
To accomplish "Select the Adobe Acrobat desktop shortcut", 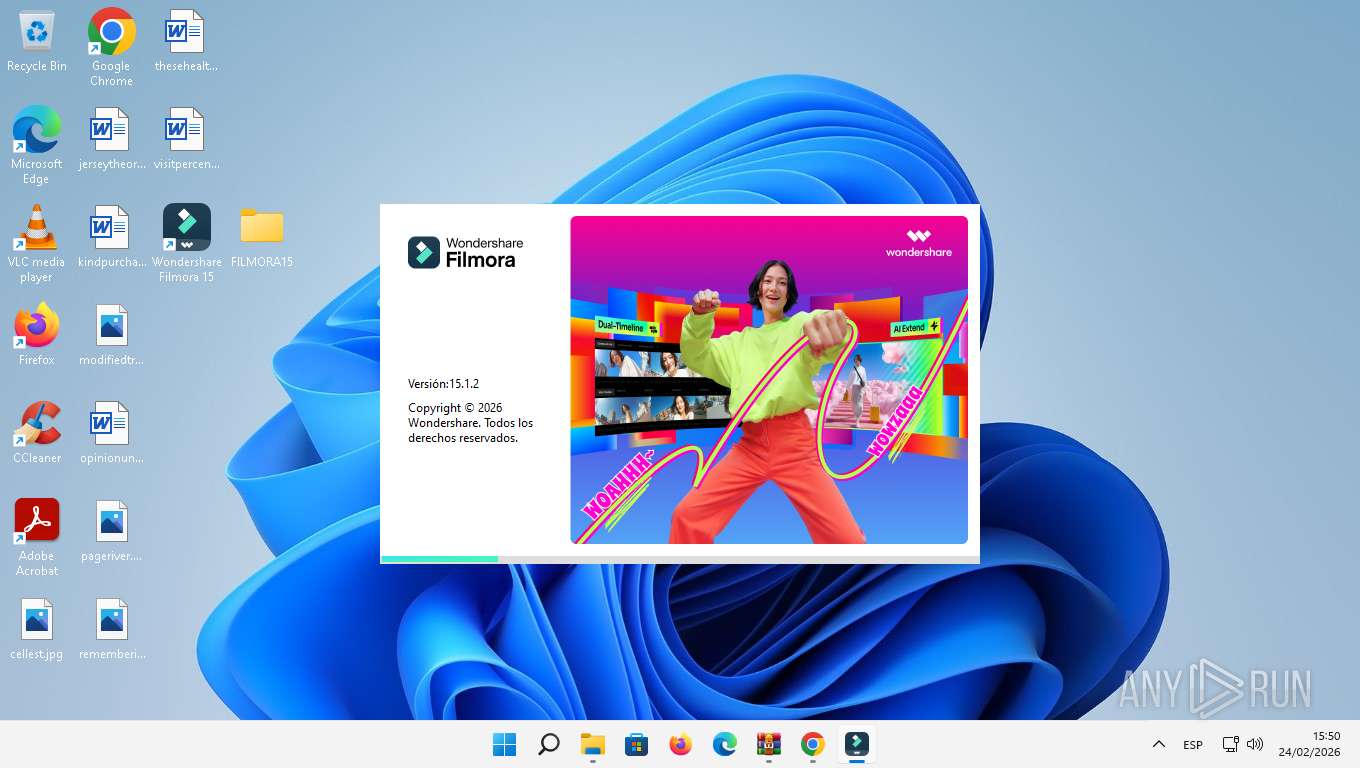I will tap(37, 537).
